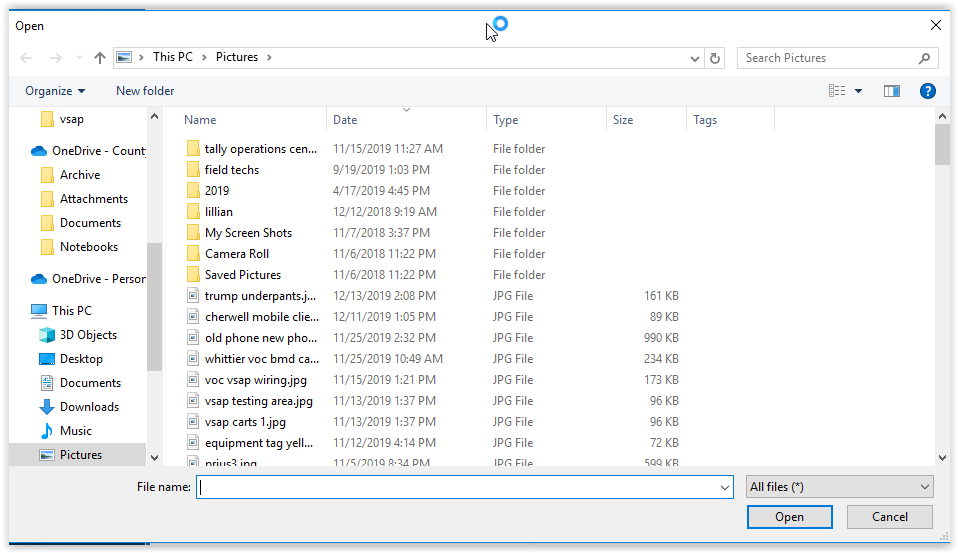Viewport: 958px width, 553px height.
Task: Select the old phone new pho... file icon
Action: pyautogui.click(x=193, y=338)
